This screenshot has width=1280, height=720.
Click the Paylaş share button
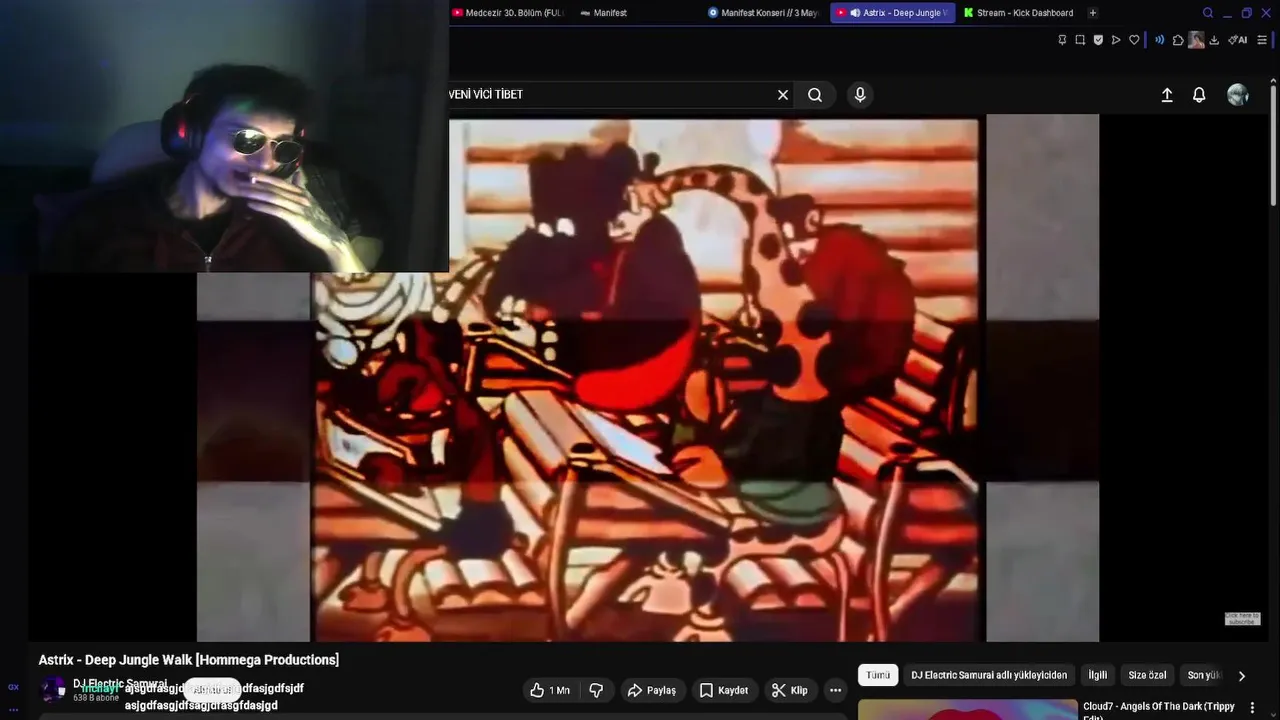point(652,690)
